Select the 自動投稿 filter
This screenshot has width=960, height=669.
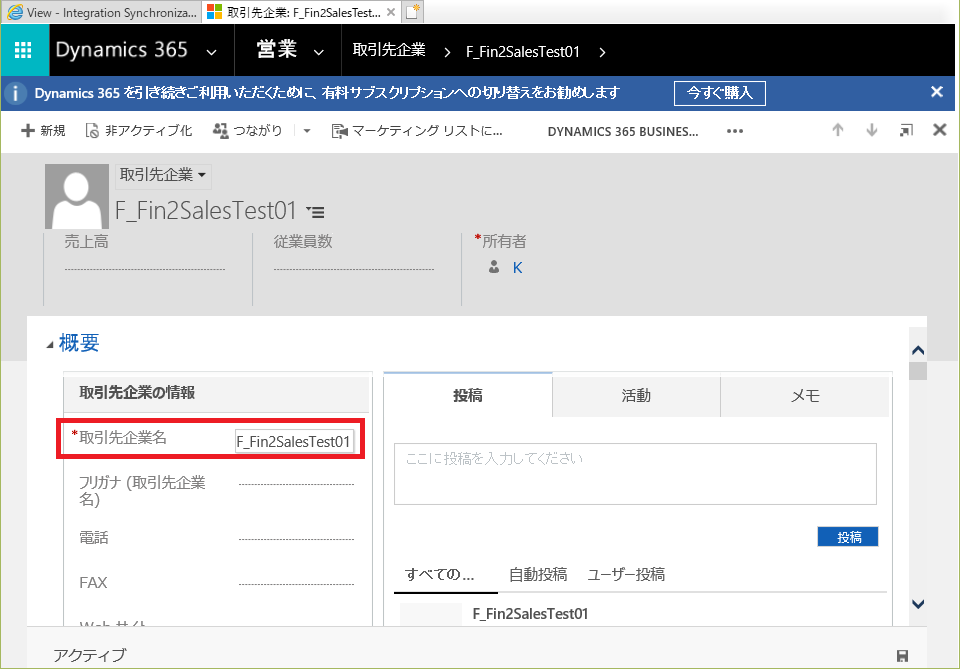(538, 574)
